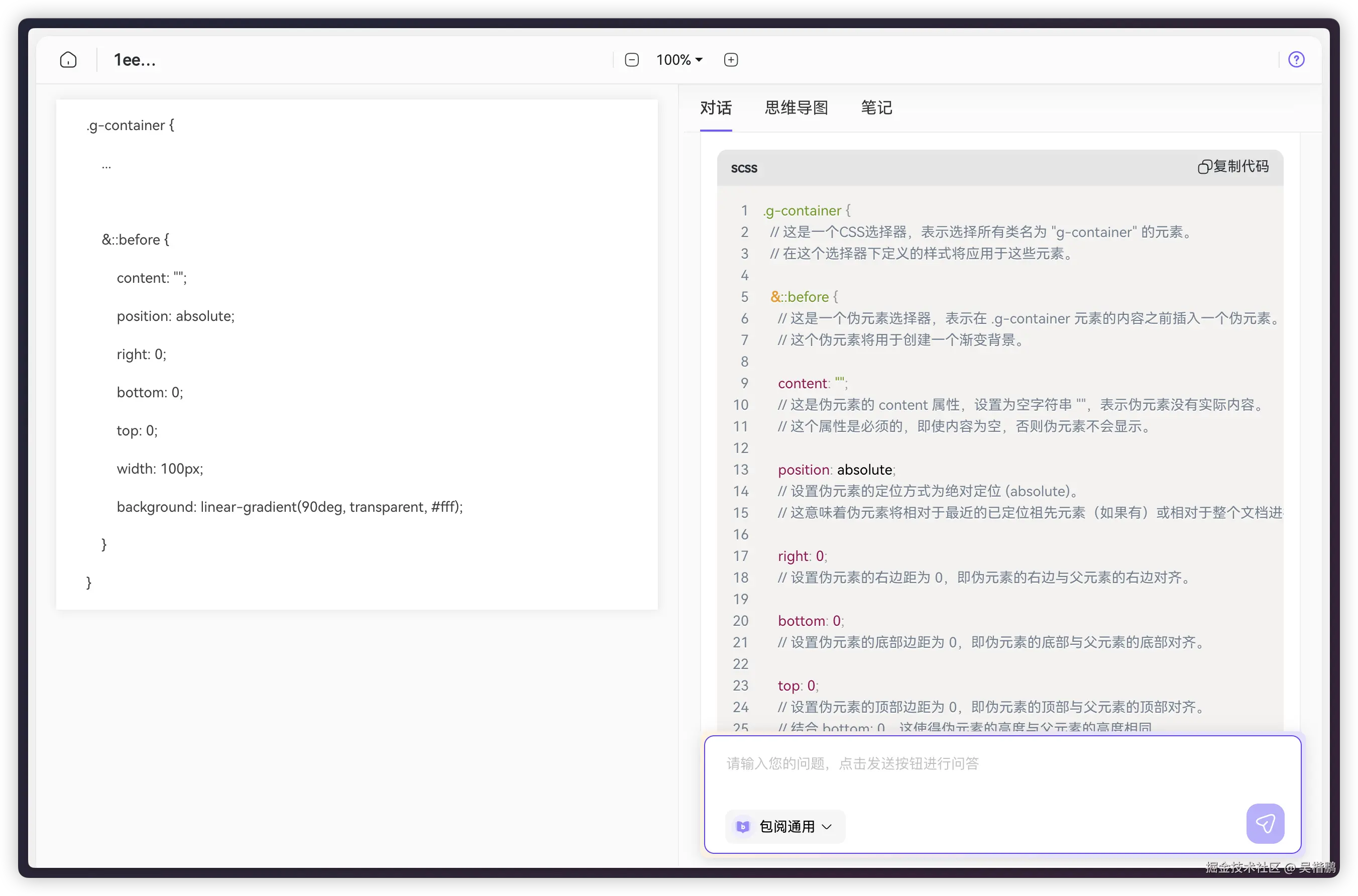
Task: Switch to the 思维导图 tab
Action: coord(796,107)
